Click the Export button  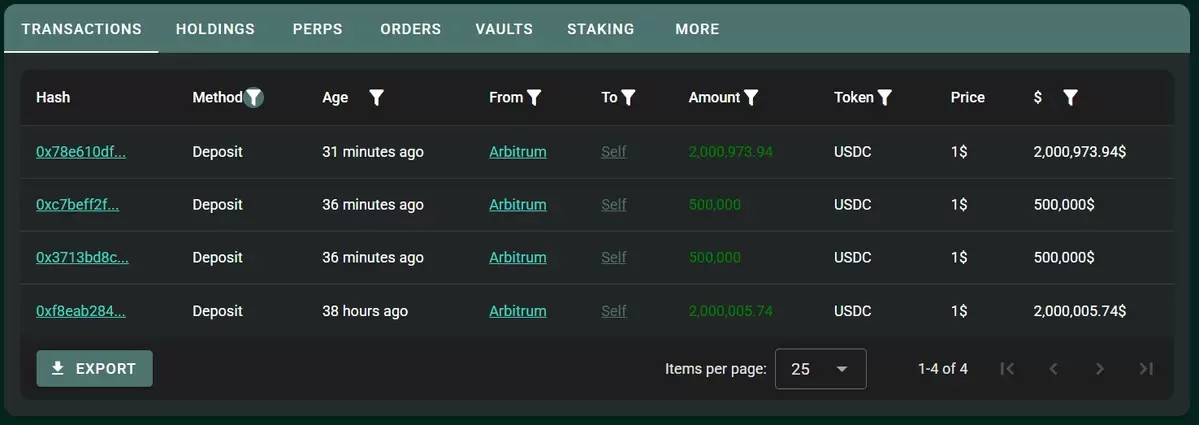pyautogui.click(x=95, y=368)
